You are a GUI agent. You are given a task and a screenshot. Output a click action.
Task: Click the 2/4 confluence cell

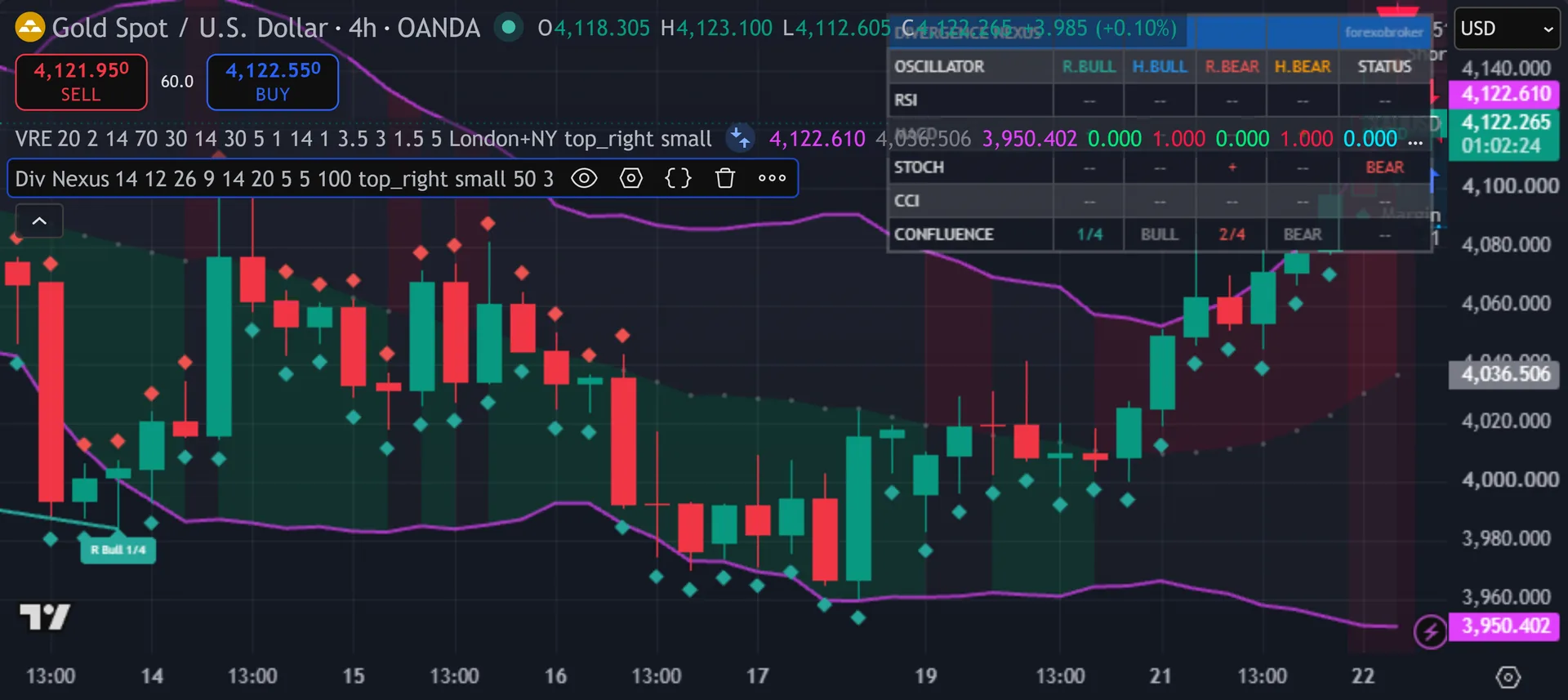click(1232, 234)
